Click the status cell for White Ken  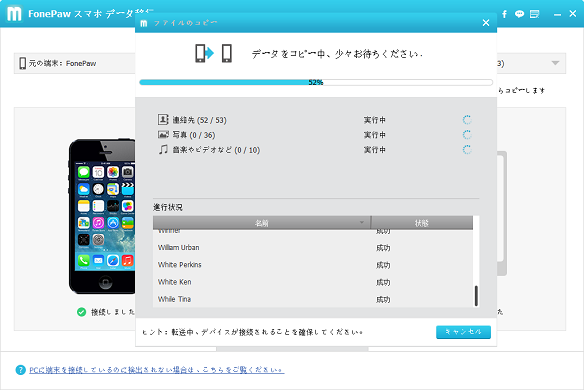point(383,282)
